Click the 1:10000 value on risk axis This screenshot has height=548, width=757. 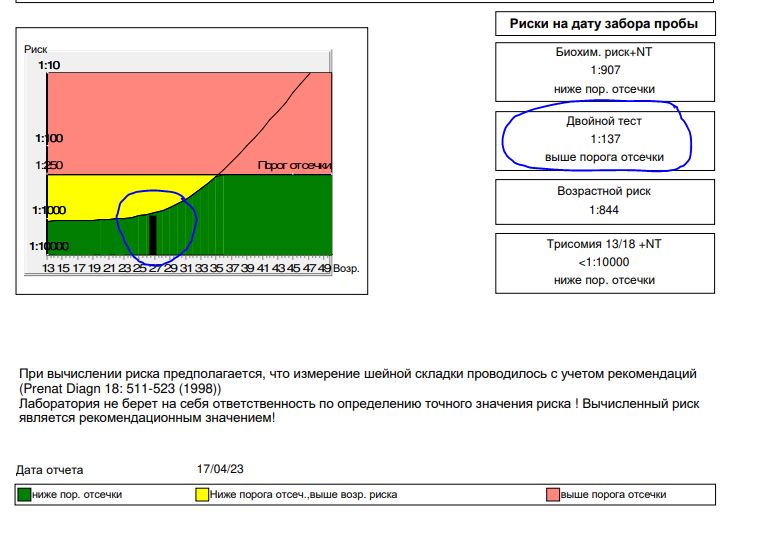(49, 246)
